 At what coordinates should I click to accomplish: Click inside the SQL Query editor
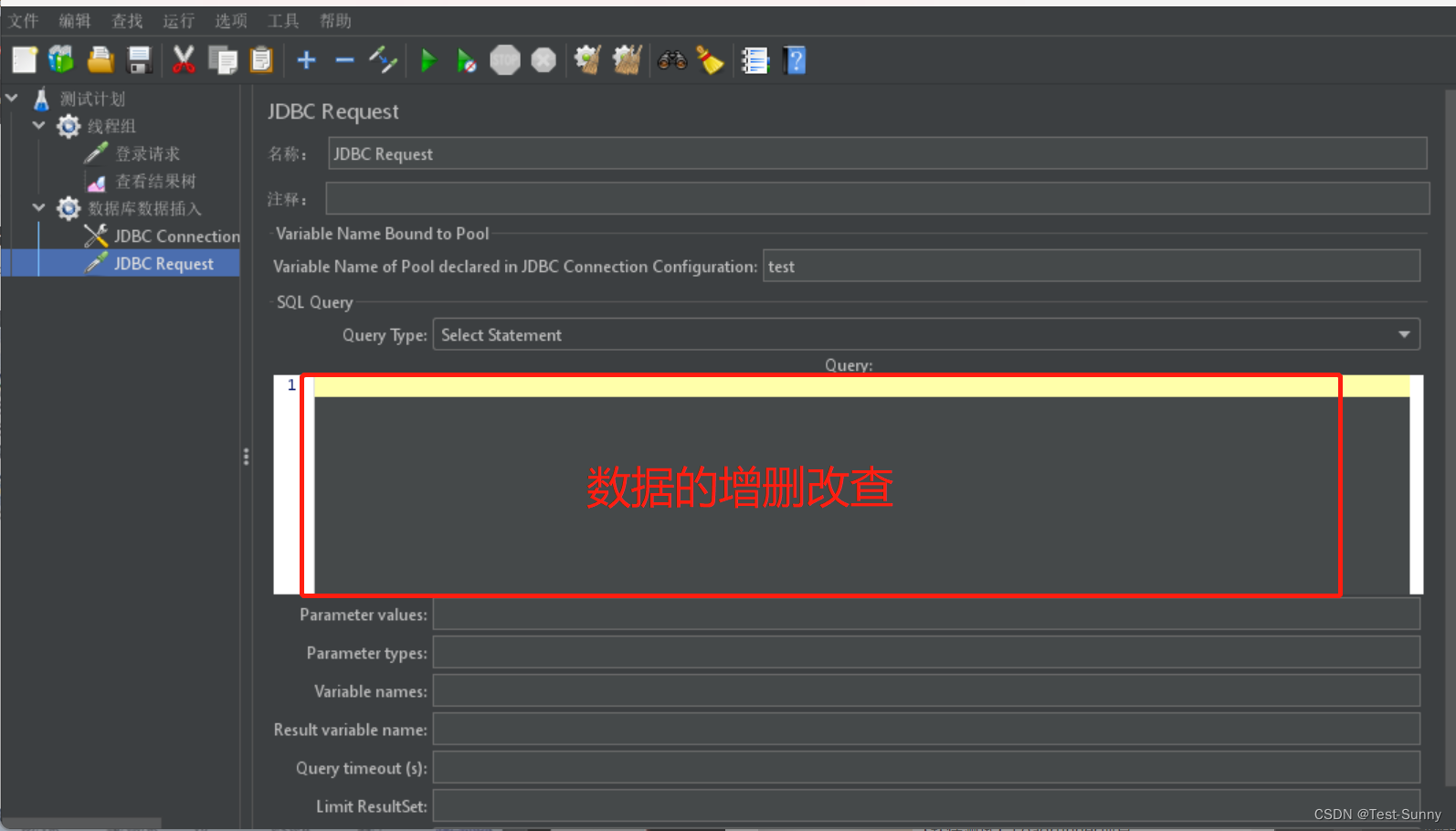tap(861, 484)
